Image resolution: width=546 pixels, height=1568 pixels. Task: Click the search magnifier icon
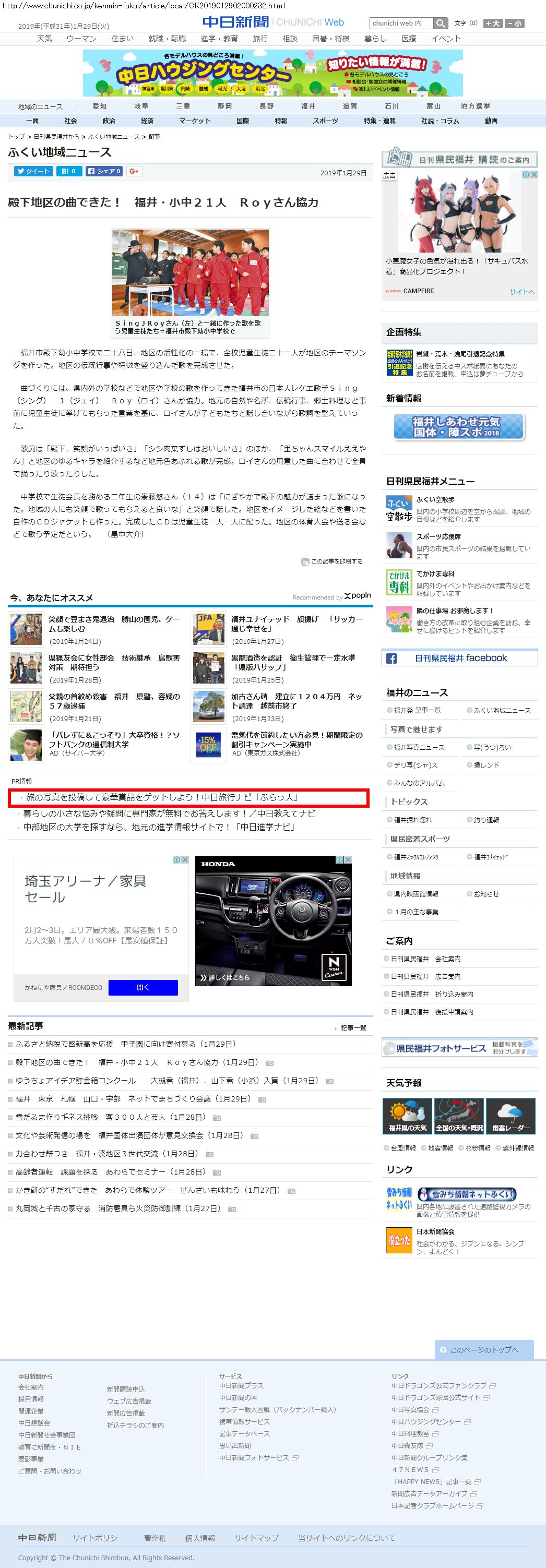pyautogui.click(x=440, y=23)
